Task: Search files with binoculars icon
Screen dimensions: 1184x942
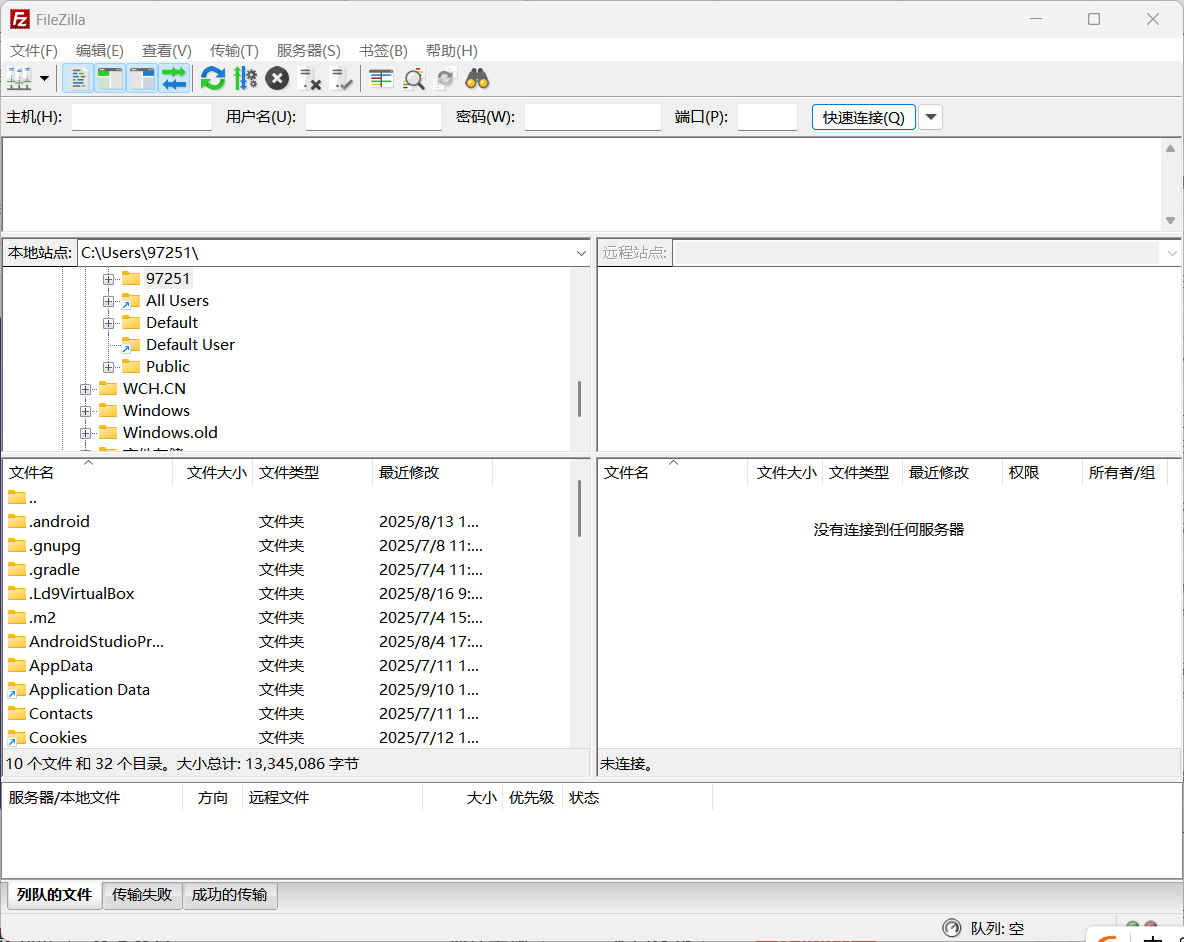Action: [x=478, y=78]
